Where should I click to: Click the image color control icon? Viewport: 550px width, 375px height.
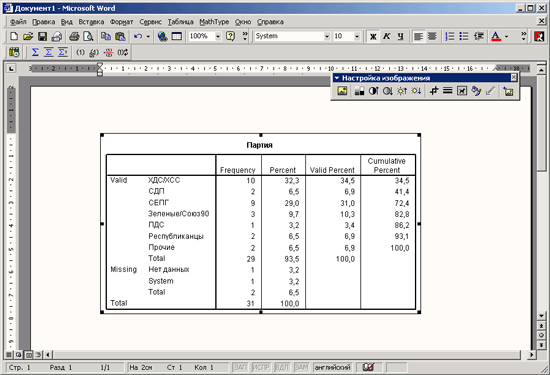coord(359,91)
